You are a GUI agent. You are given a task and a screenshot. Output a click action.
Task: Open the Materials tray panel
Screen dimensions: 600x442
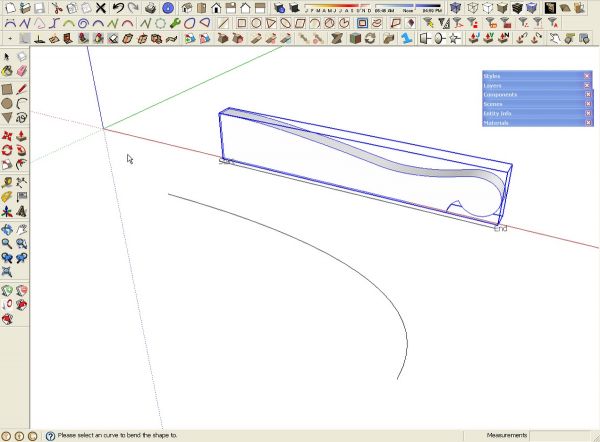537,122
